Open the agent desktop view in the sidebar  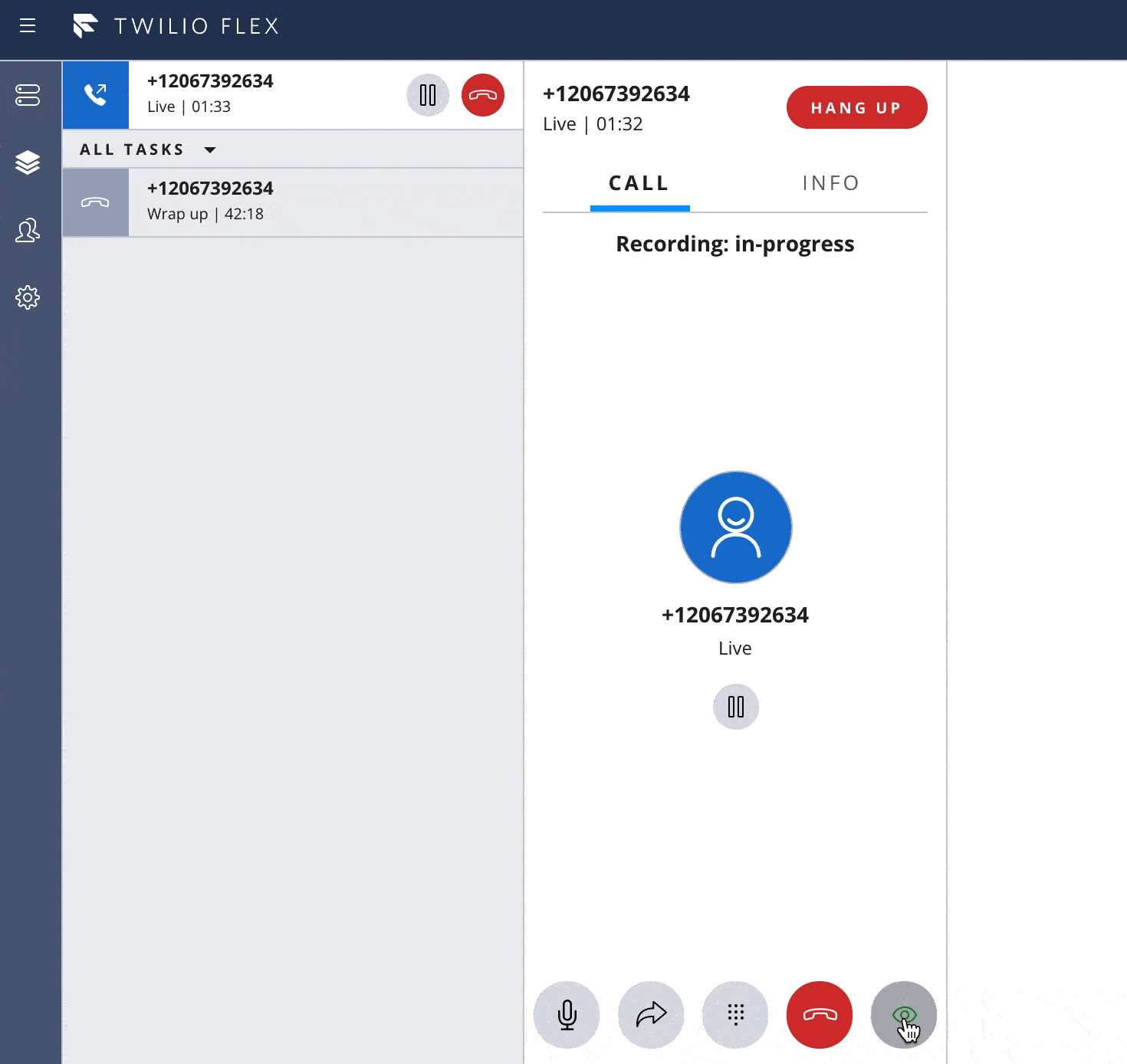coord(28,95)
